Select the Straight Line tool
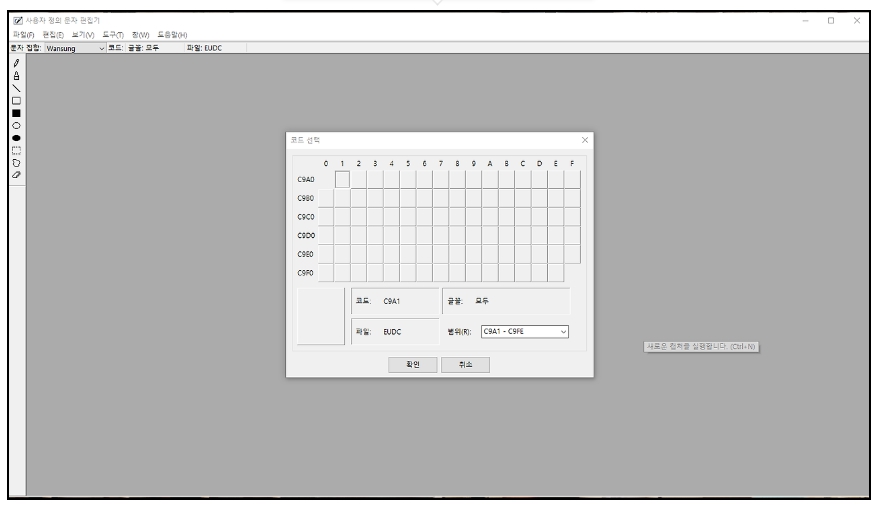Image resolution: width=878 pixels, height=505 pixels. click(16, 88)
